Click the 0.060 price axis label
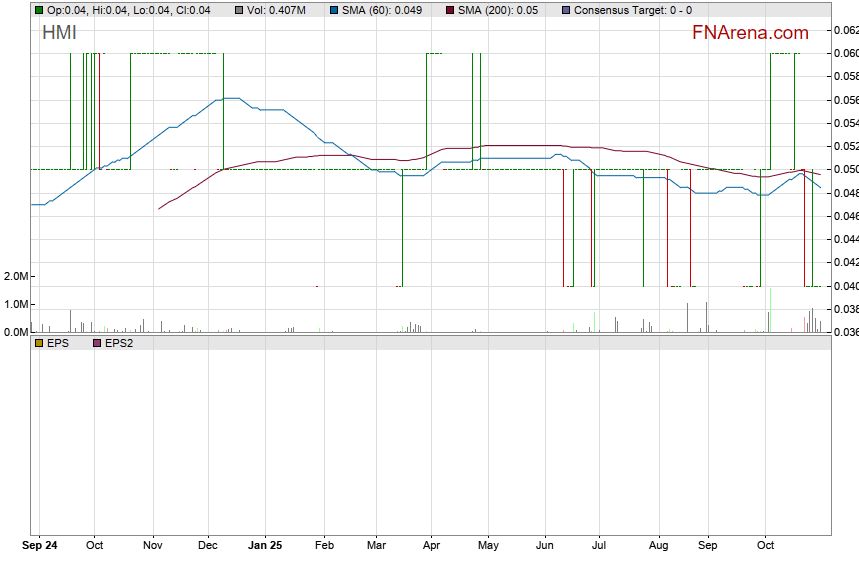The height and width of the screenshot is (566, 859). click(845, 53)
